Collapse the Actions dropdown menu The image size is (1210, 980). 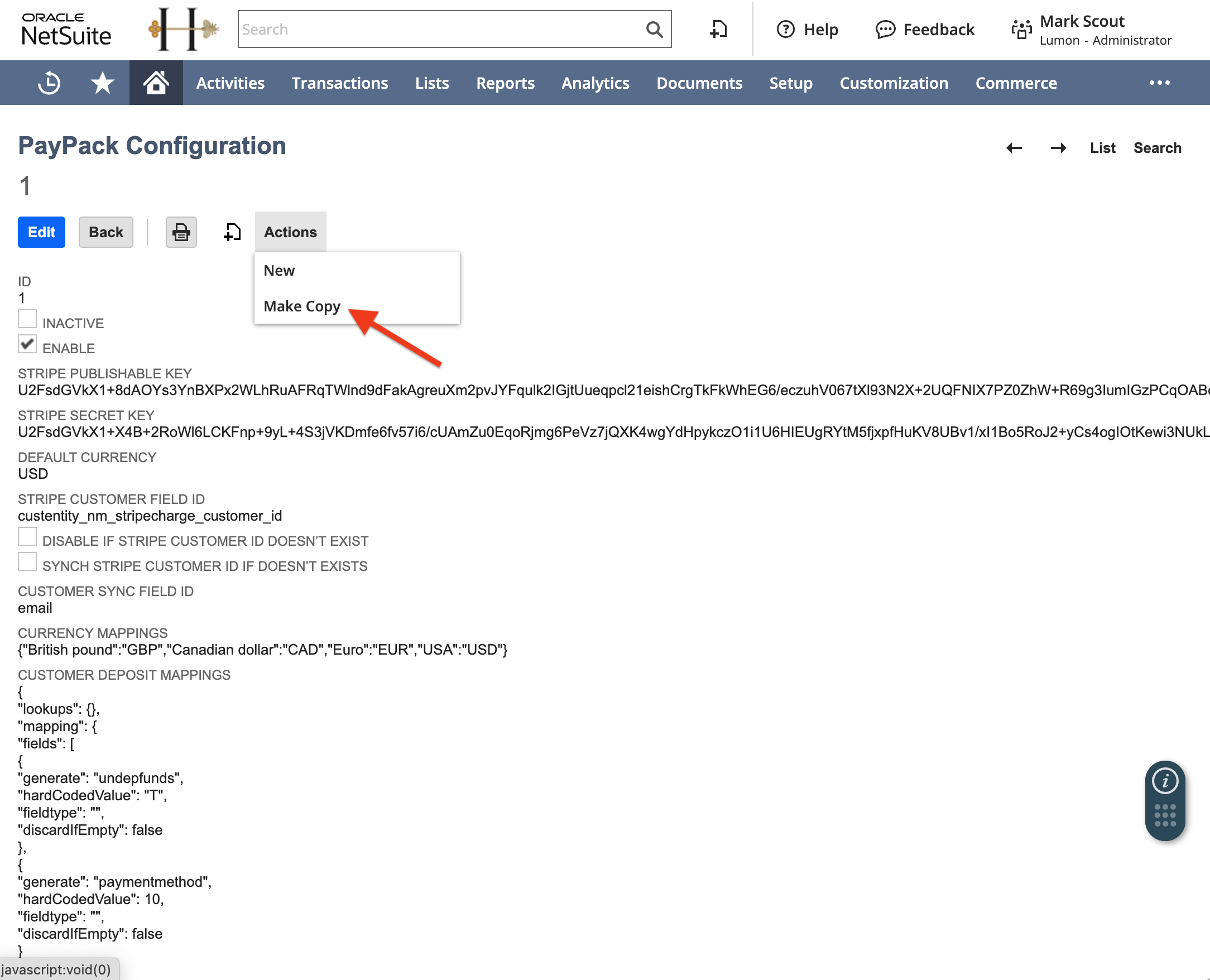coord(290,232)
